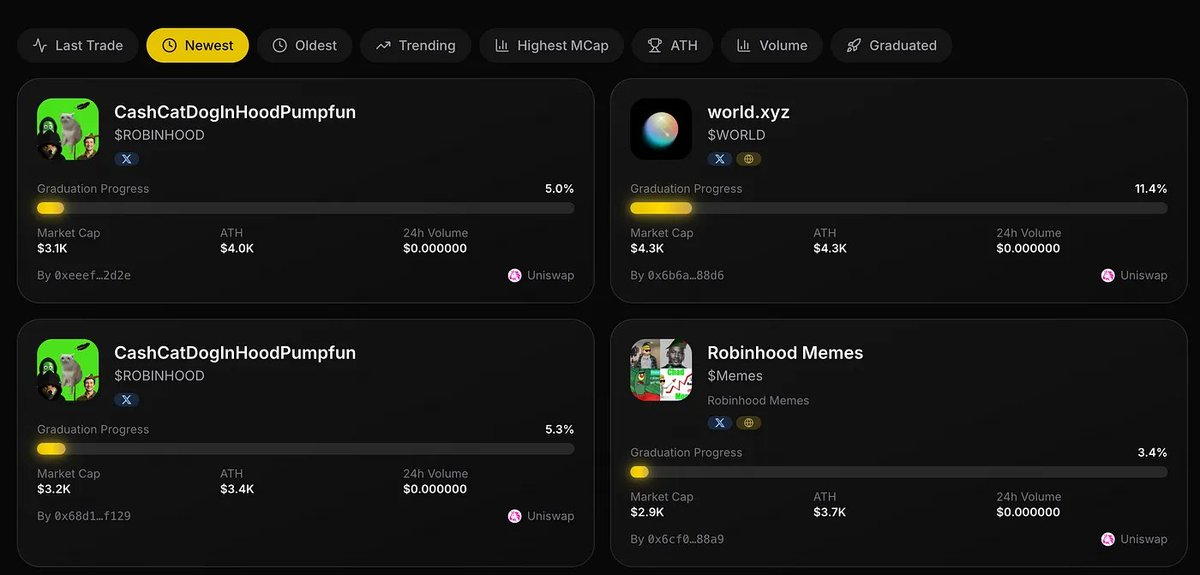Open the Robinhood Memes token thumbnail
The height and width of the screenshot is (575, 1200).
click(661, 370)
